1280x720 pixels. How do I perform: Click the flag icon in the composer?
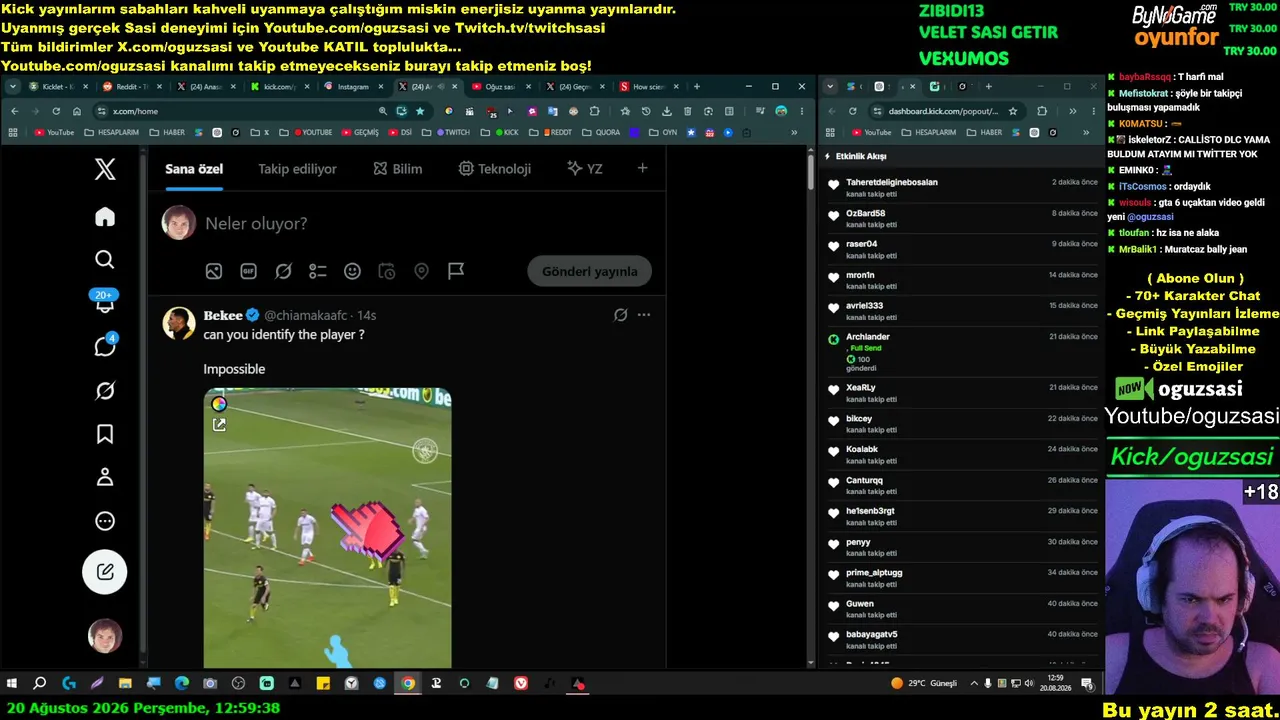click(456, 271)
